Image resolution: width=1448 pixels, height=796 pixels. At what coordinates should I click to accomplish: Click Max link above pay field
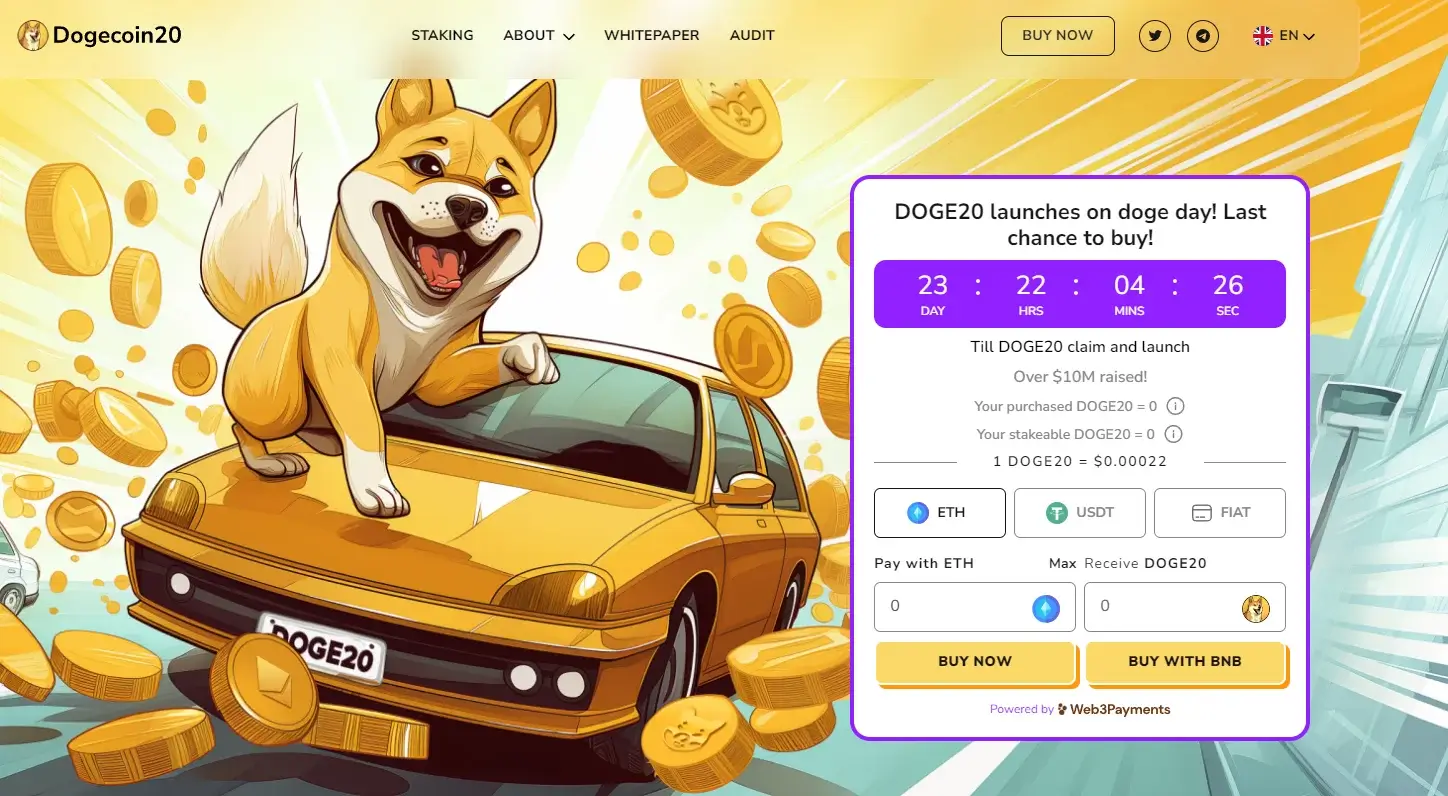1062,563
